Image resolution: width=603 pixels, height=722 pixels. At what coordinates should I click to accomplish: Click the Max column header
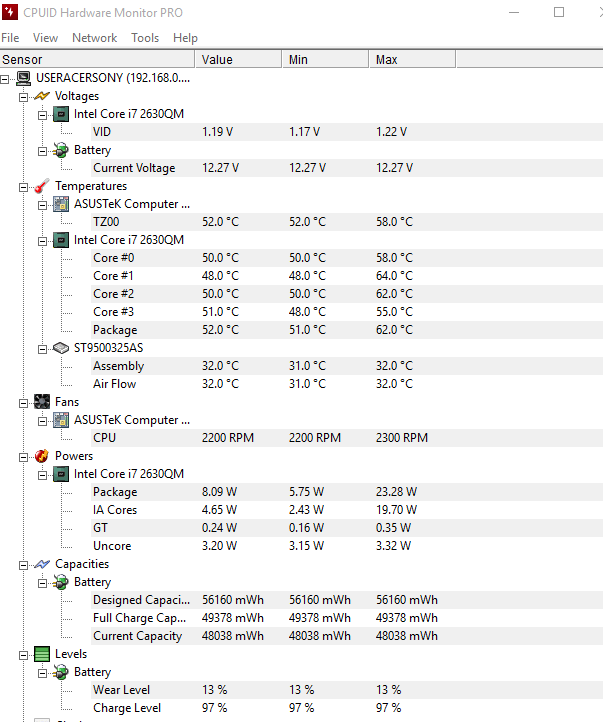click(412, 59)
